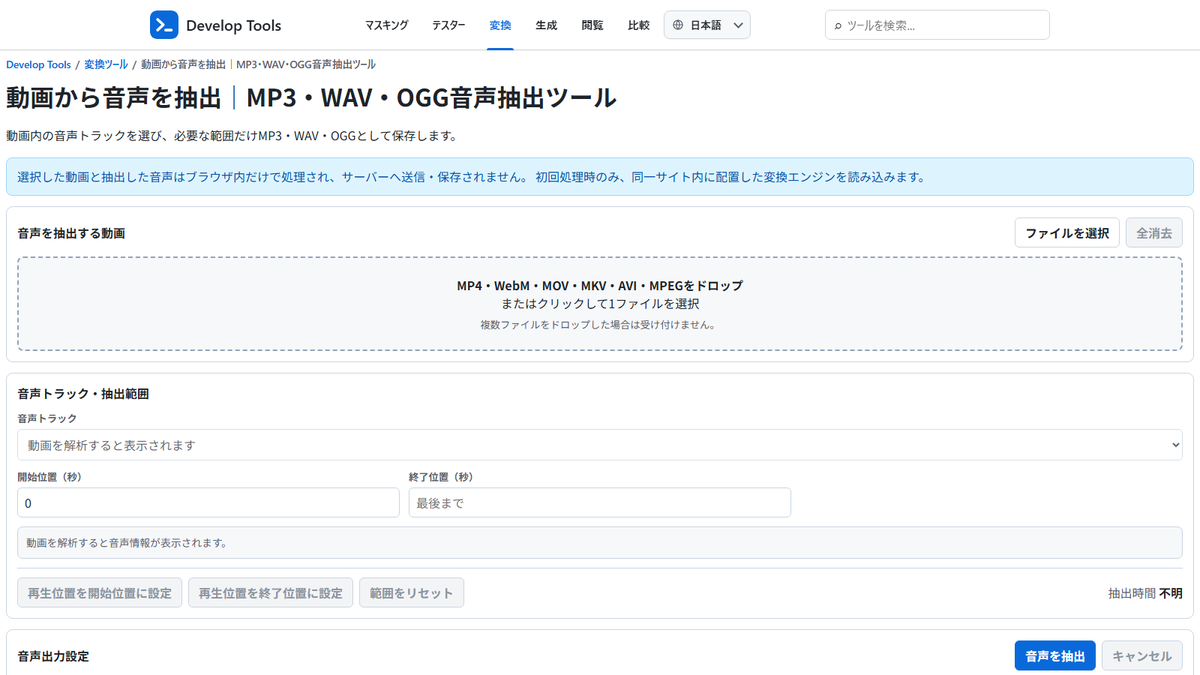The width and height of the screenshot is (1200, 675).
Task: Focus the 開始位置（秒） input field
Action: pyautogui.click(x=208, y=503)
